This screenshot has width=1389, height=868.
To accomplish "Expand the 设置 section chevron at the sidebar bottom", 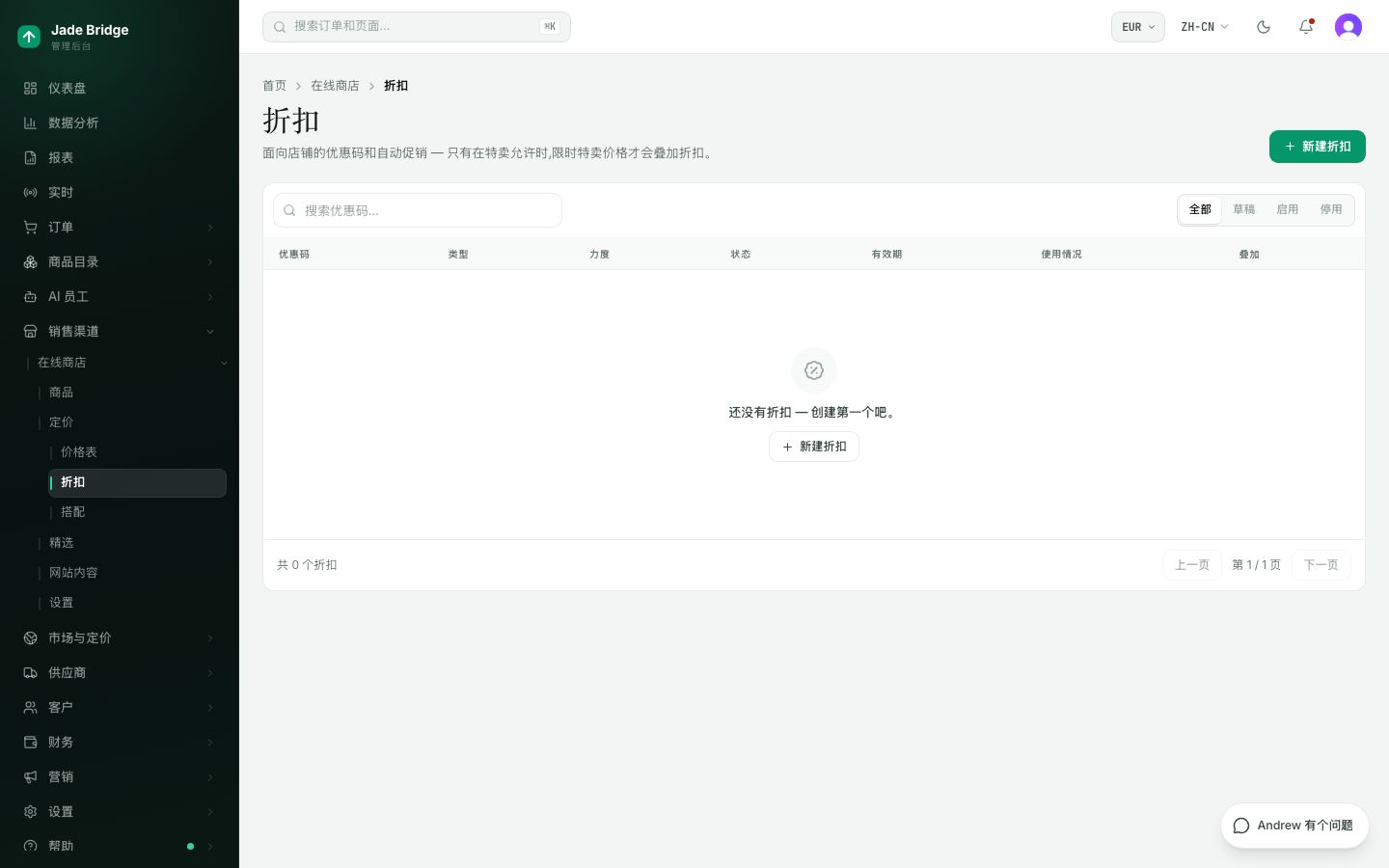I will point(210,812).
